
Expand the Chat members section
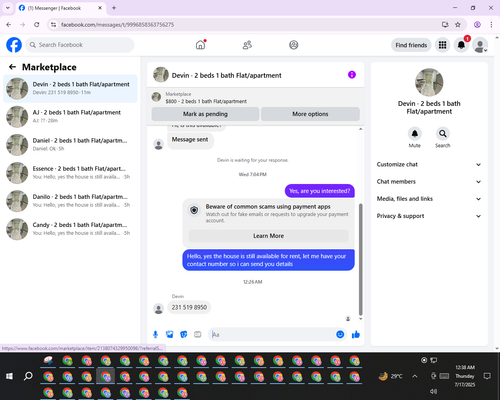coord(429,182)
